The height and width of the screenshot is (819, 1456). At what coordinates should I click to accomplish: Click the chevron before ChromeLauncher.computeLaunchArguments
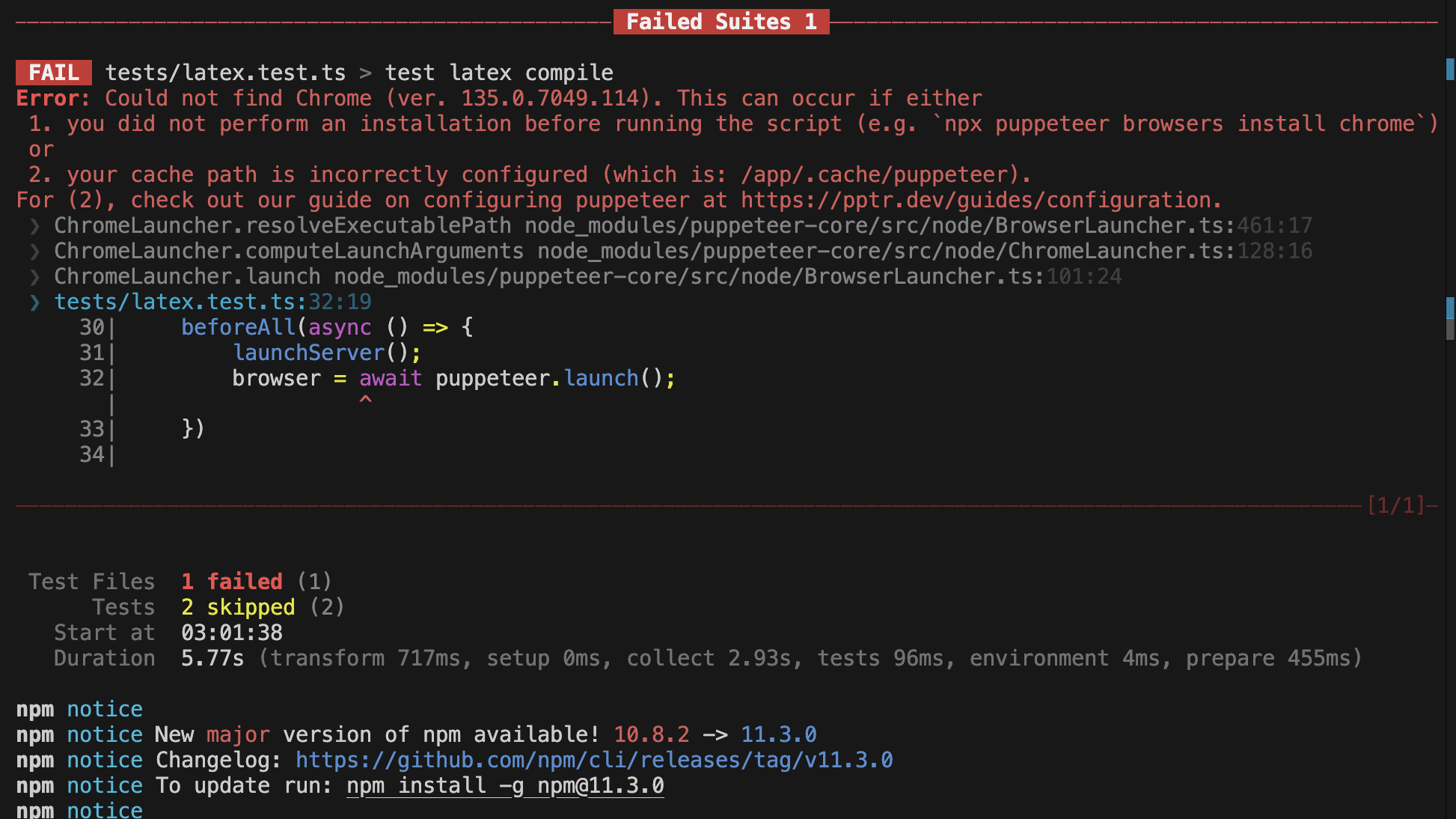pyautogui.click(x=34, y=252)
